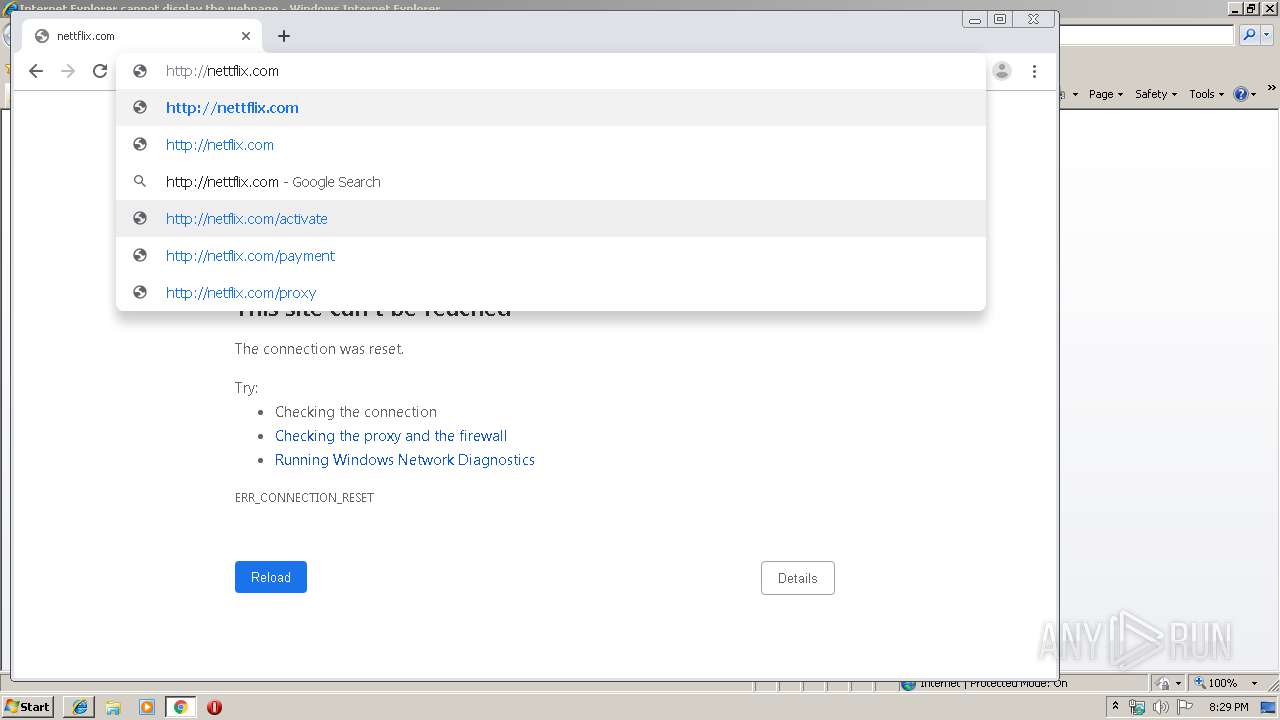
Task: Run Windows Network Diagnostics link
Action: pyautogui.click(x=405, y=460)
